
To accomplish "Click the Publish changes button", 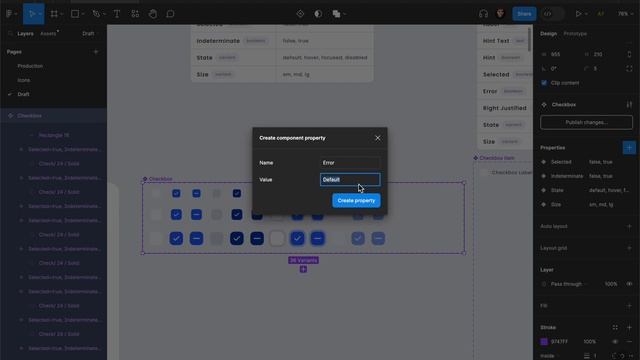I will [x=586, y=122].
